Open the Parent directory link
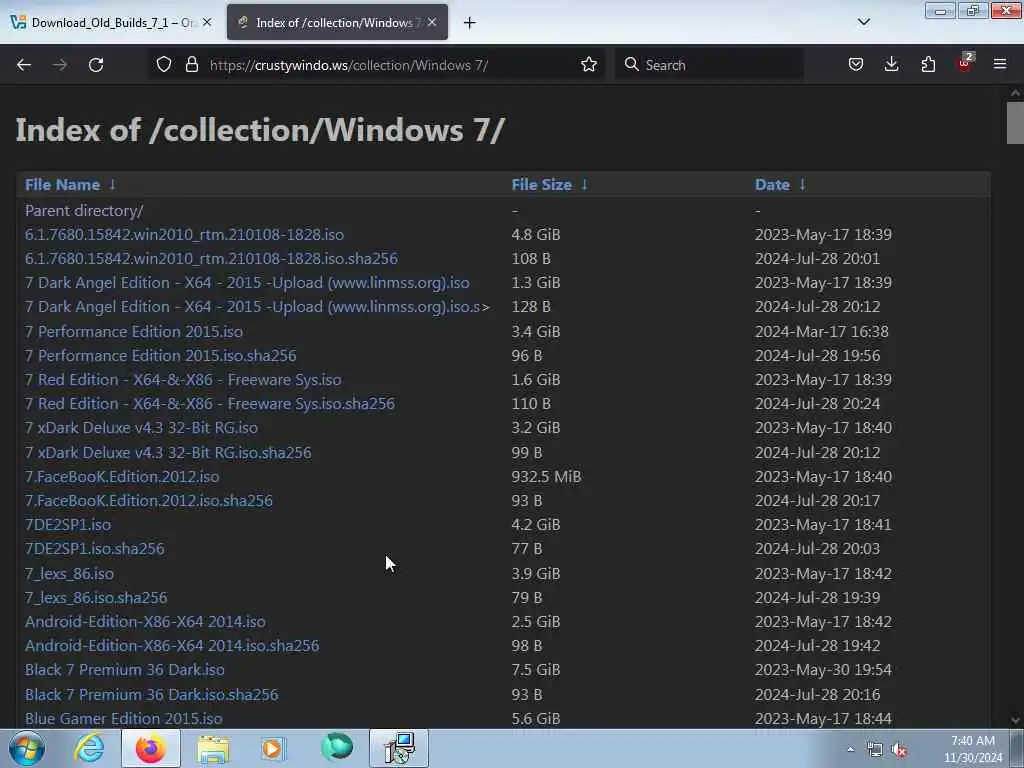This screenshot has height=768, width=1024. (84, 211)
